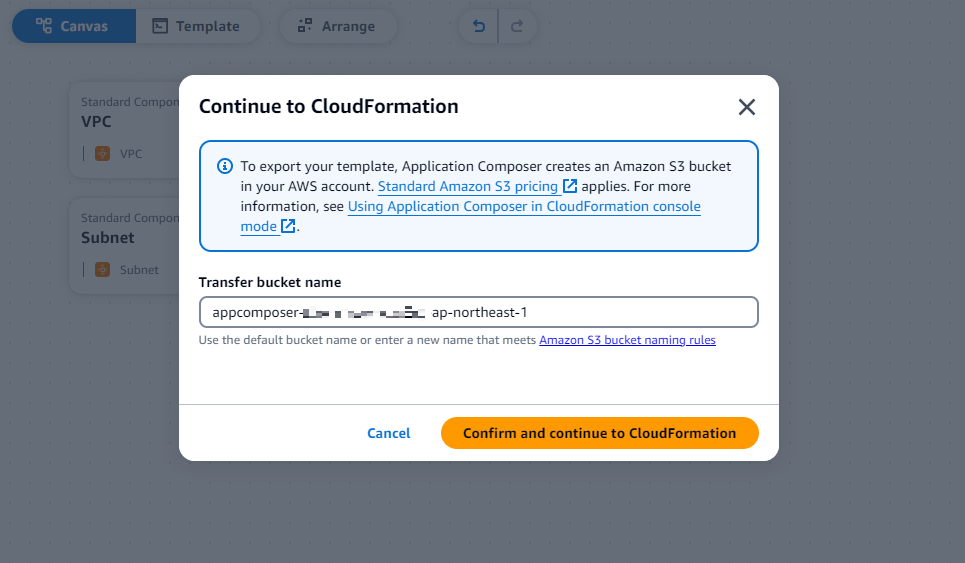
Task: Select the orange VPC resource icon
Action: 103,153
